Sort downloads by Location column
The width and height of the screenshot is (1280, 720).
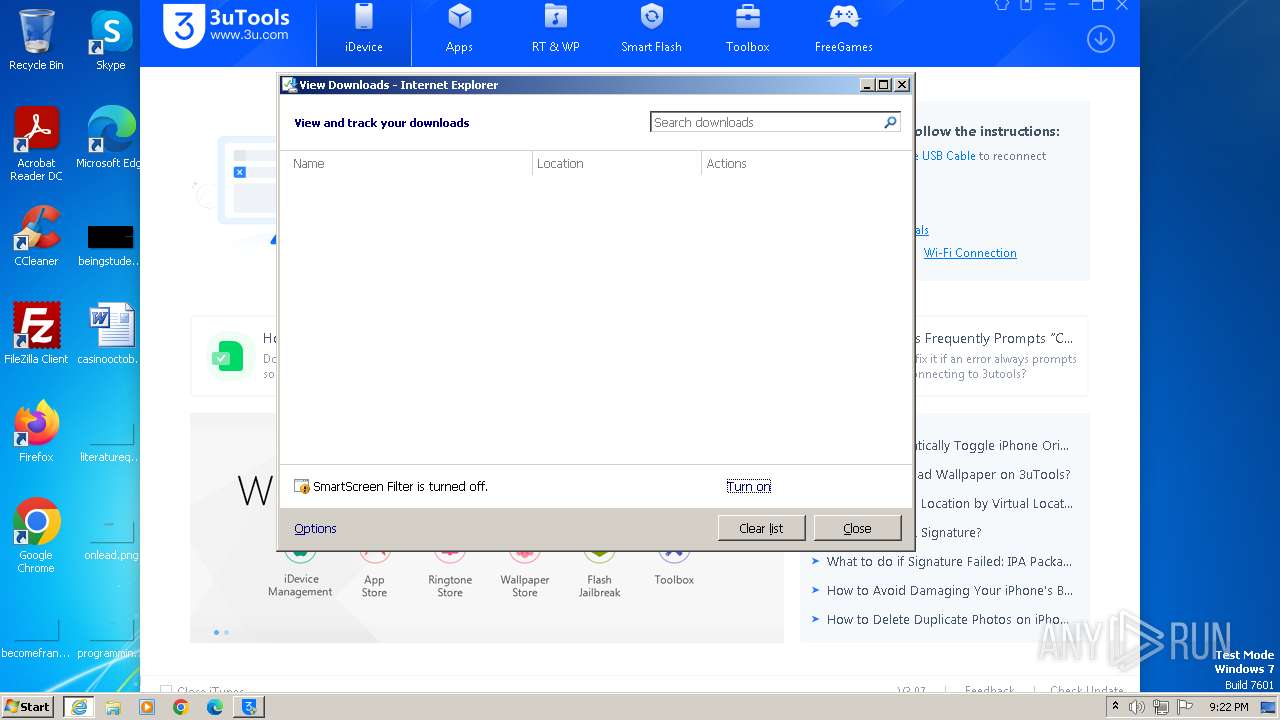[x=617, y=163]
